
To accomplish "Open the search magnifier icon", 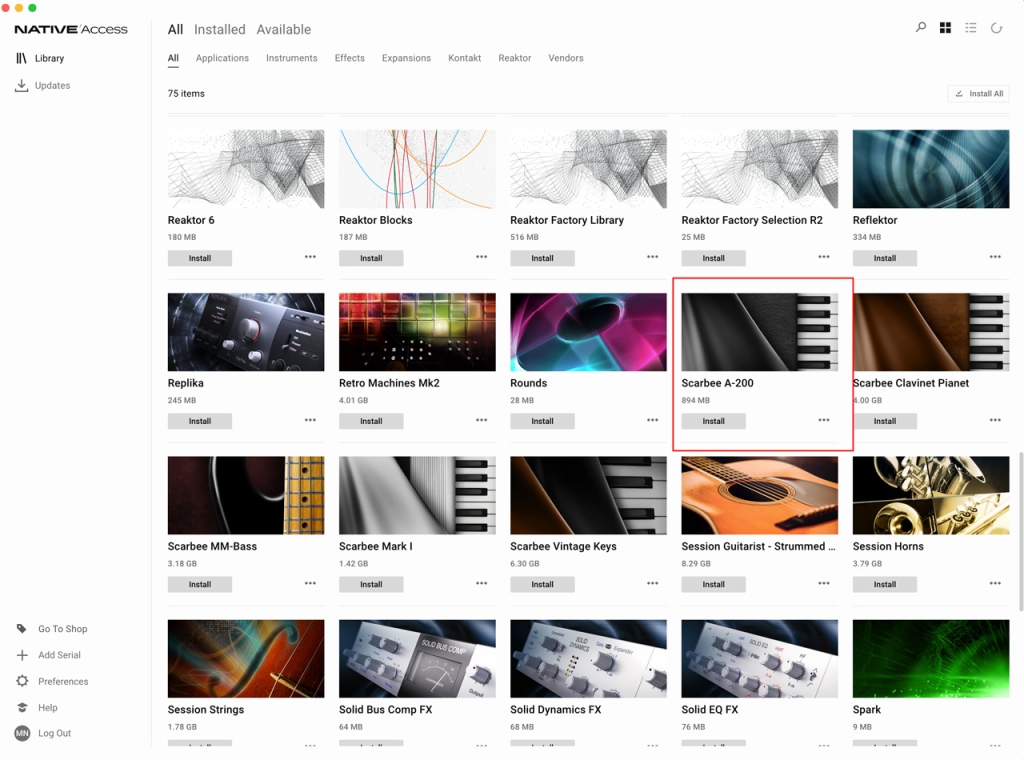I will [921, 27].
